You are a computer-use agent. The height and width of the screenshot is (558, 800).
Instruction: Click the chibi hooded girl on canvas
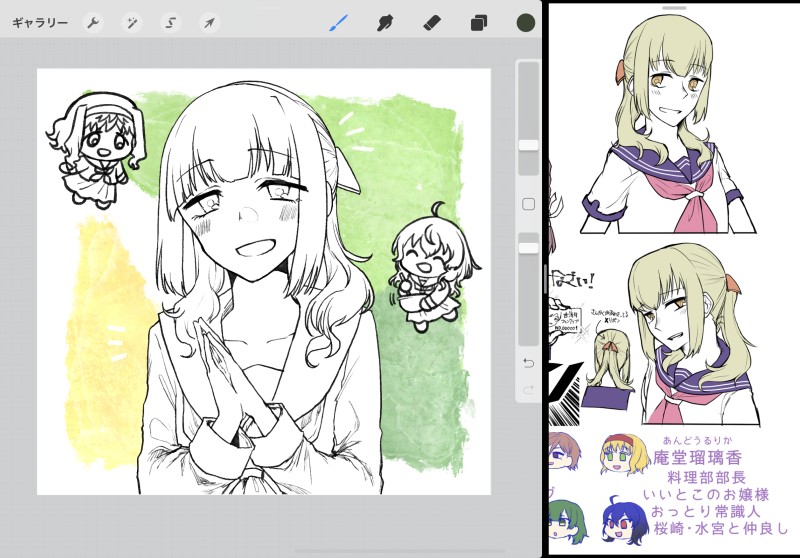coord(96,150)
